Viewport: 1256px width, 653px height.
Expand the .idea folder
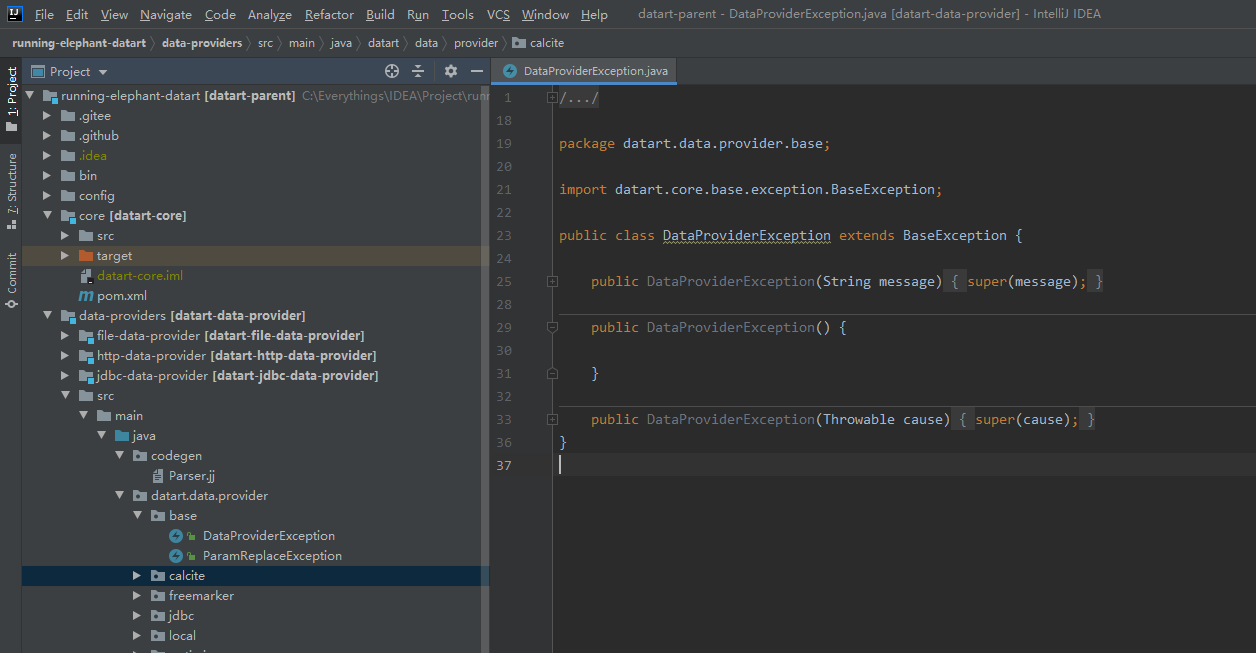pos(47,156)
